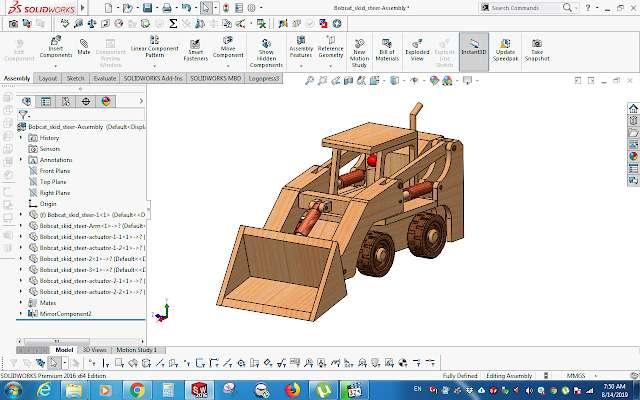Expand the Annotations tree node
Screen dimensions: 640x400
21,160
